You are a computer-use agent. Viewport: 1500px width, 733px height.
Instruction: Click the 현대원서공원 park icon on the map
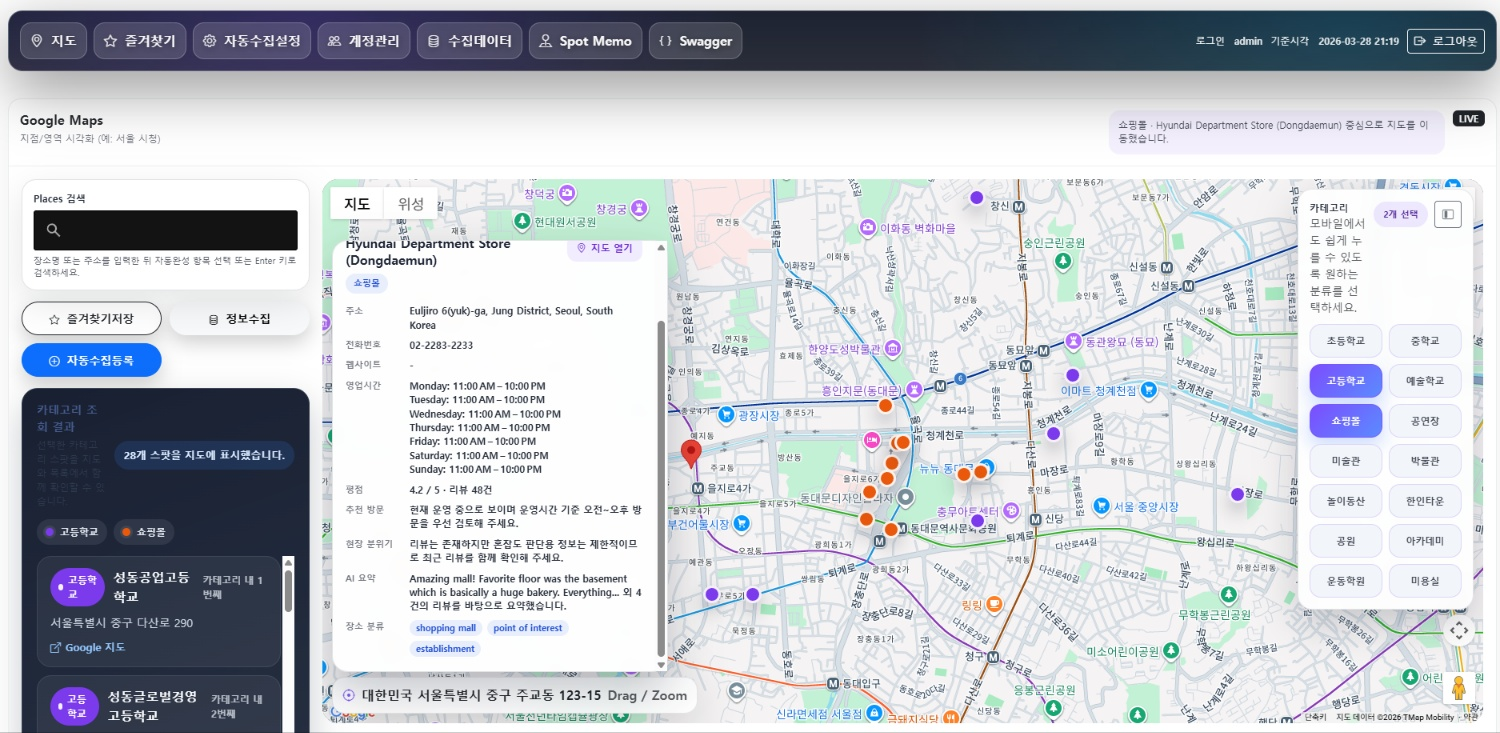521,221
